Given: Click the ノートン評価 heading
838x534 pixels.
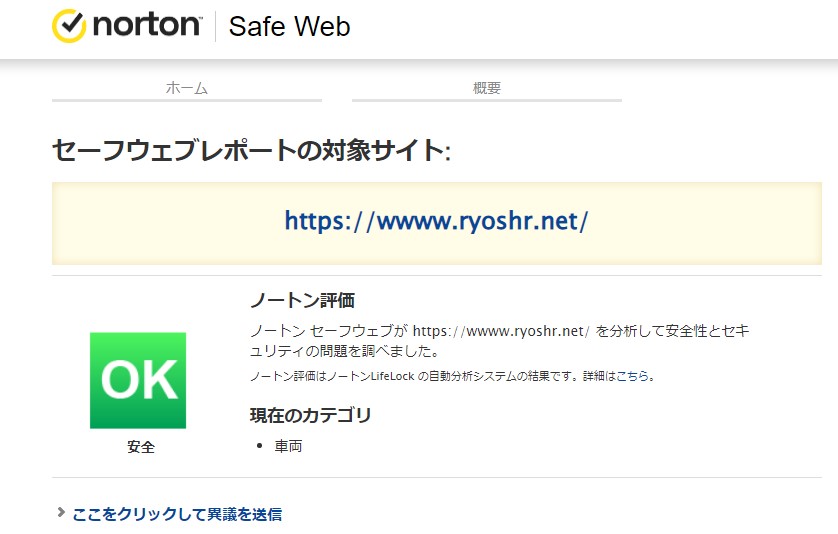Looking at the screenshot, I should coord(302,300).
